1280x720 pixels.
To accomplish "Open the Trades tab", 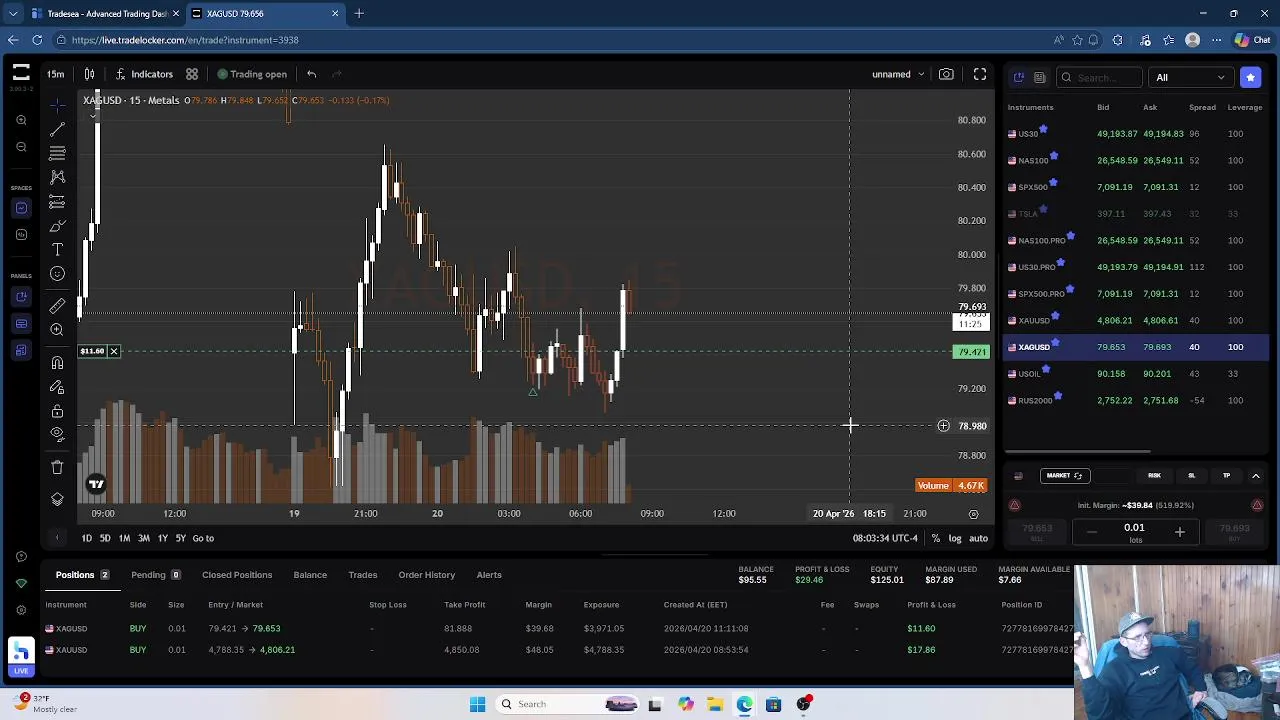I will (x=362, y=575).
